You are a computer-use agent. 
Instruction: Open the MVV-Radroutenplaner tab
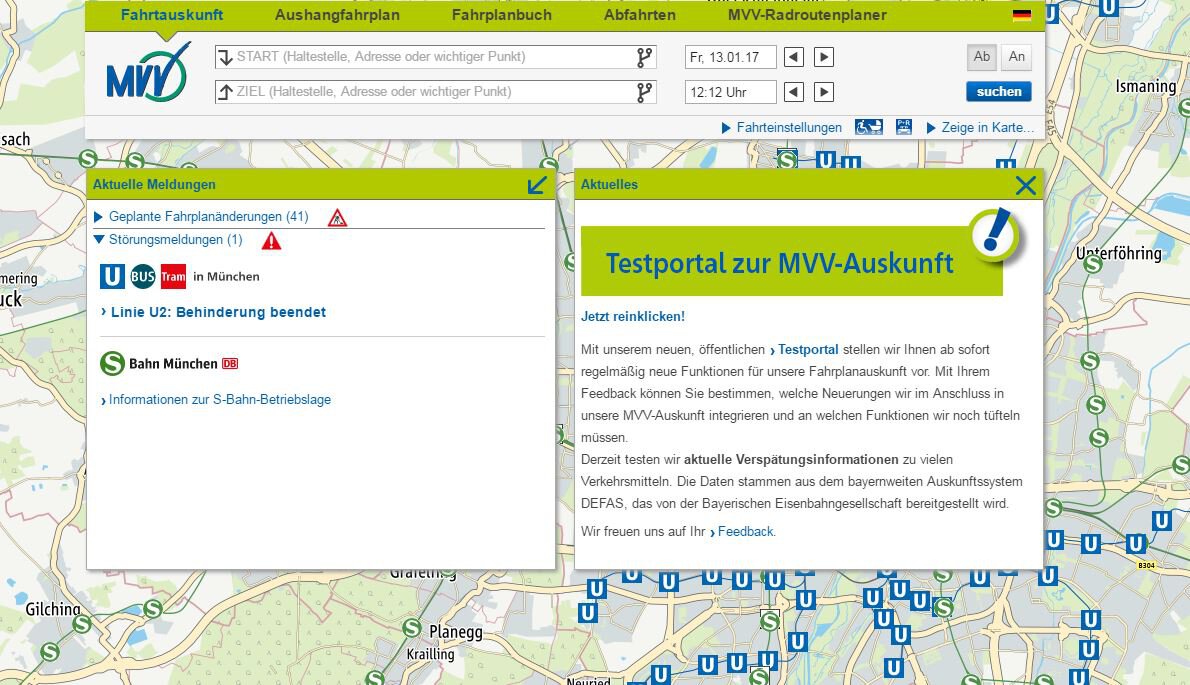pyautogui.click(x=808, y=15)
